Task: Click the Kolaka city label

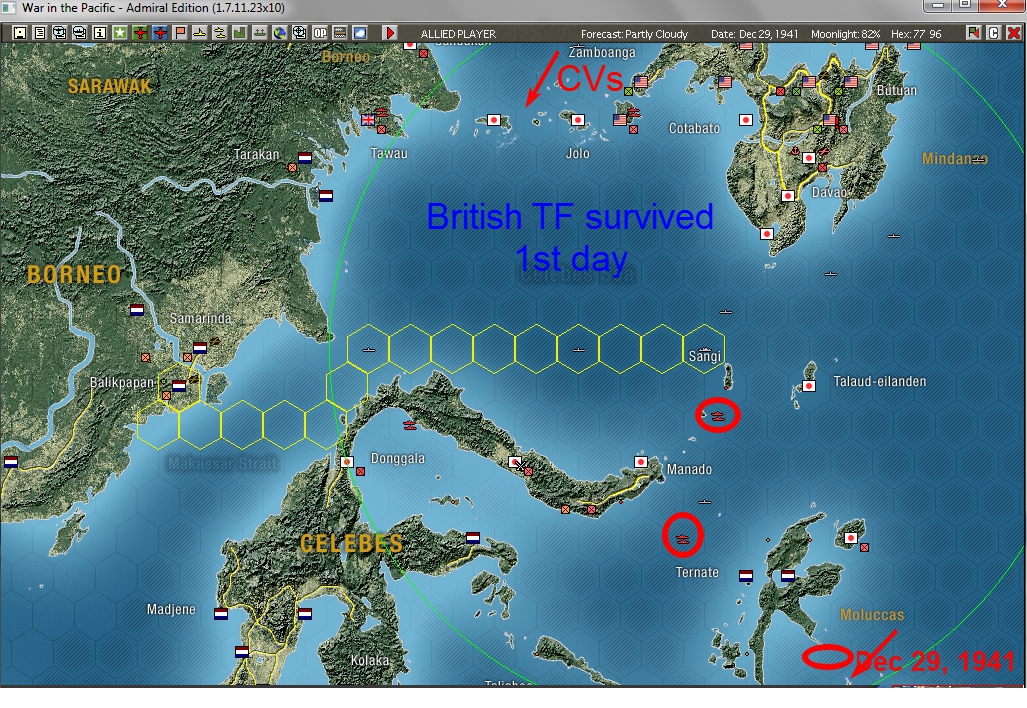Action: click(x=370, y=660)
